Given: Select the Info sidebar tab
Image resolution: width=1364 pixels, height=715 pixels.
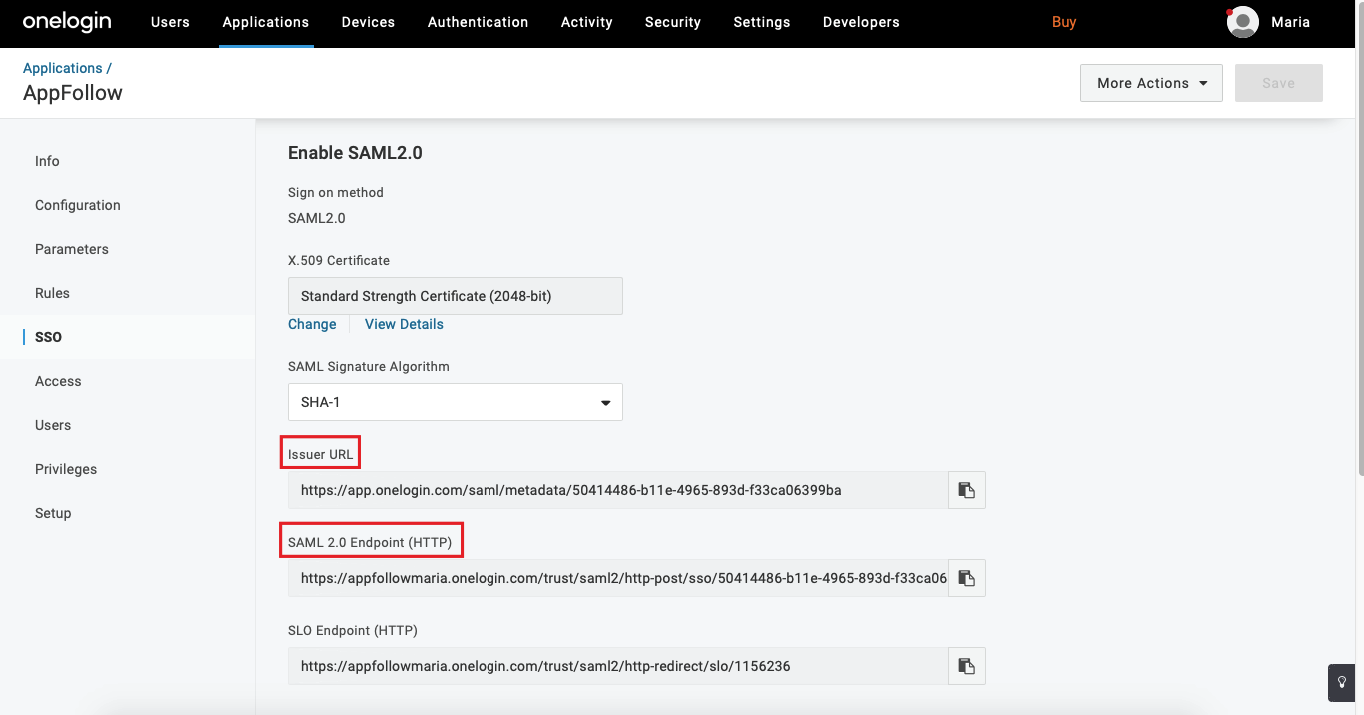Looking at the screenshot, I should (47, 161).
